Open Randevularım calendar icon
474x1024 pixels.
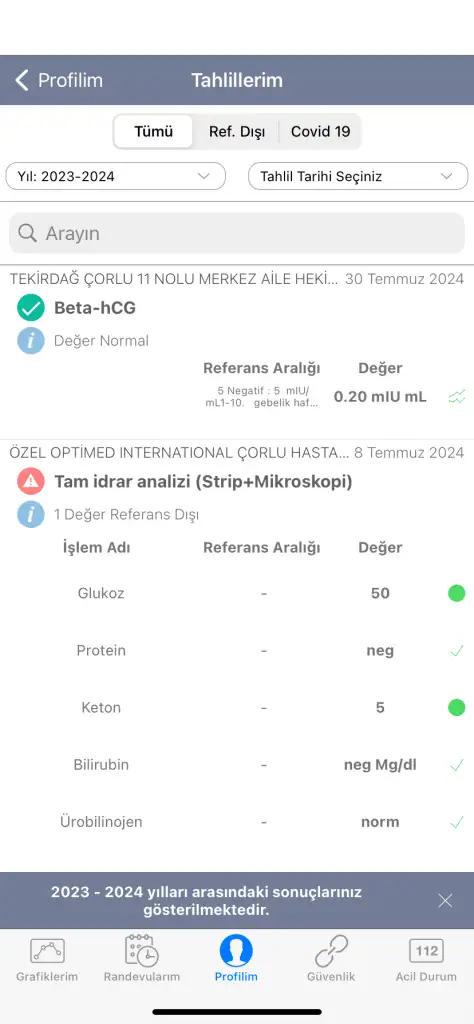142,951
